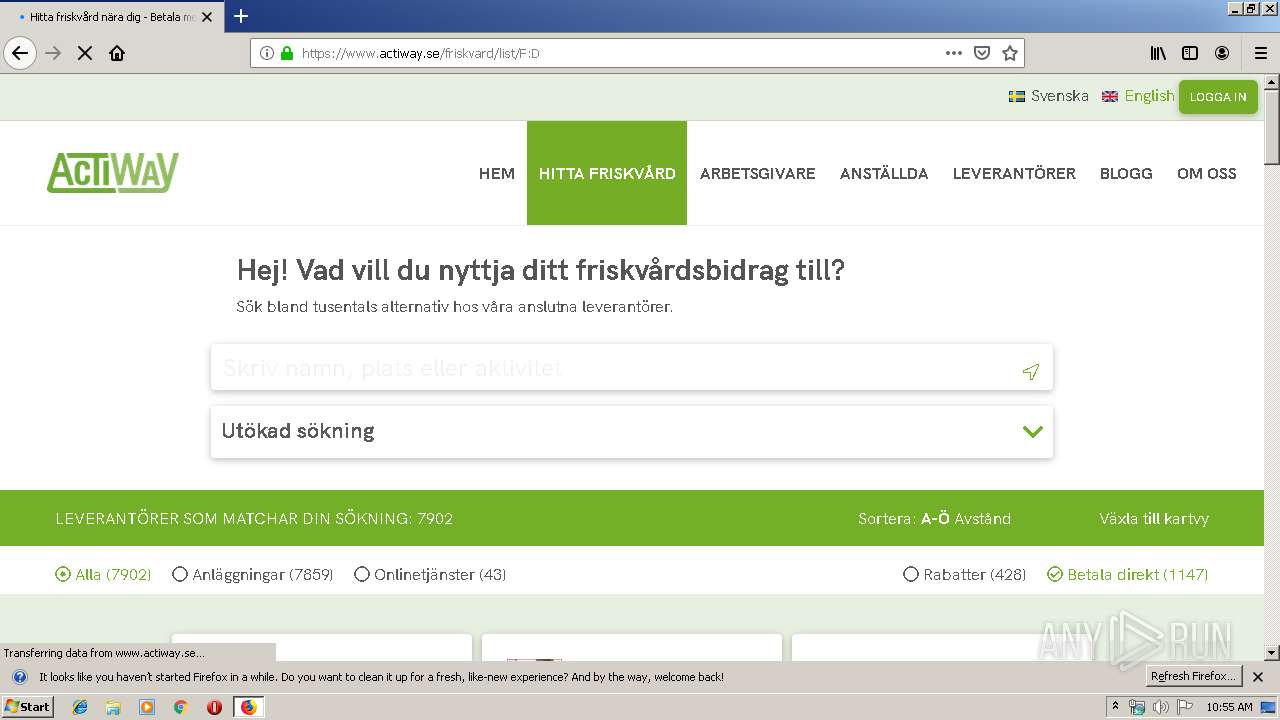The height and width of the screenshot is (720, 1280).
Task: Toggle the Betala direkt (1147) filter
Action: 1128,574
